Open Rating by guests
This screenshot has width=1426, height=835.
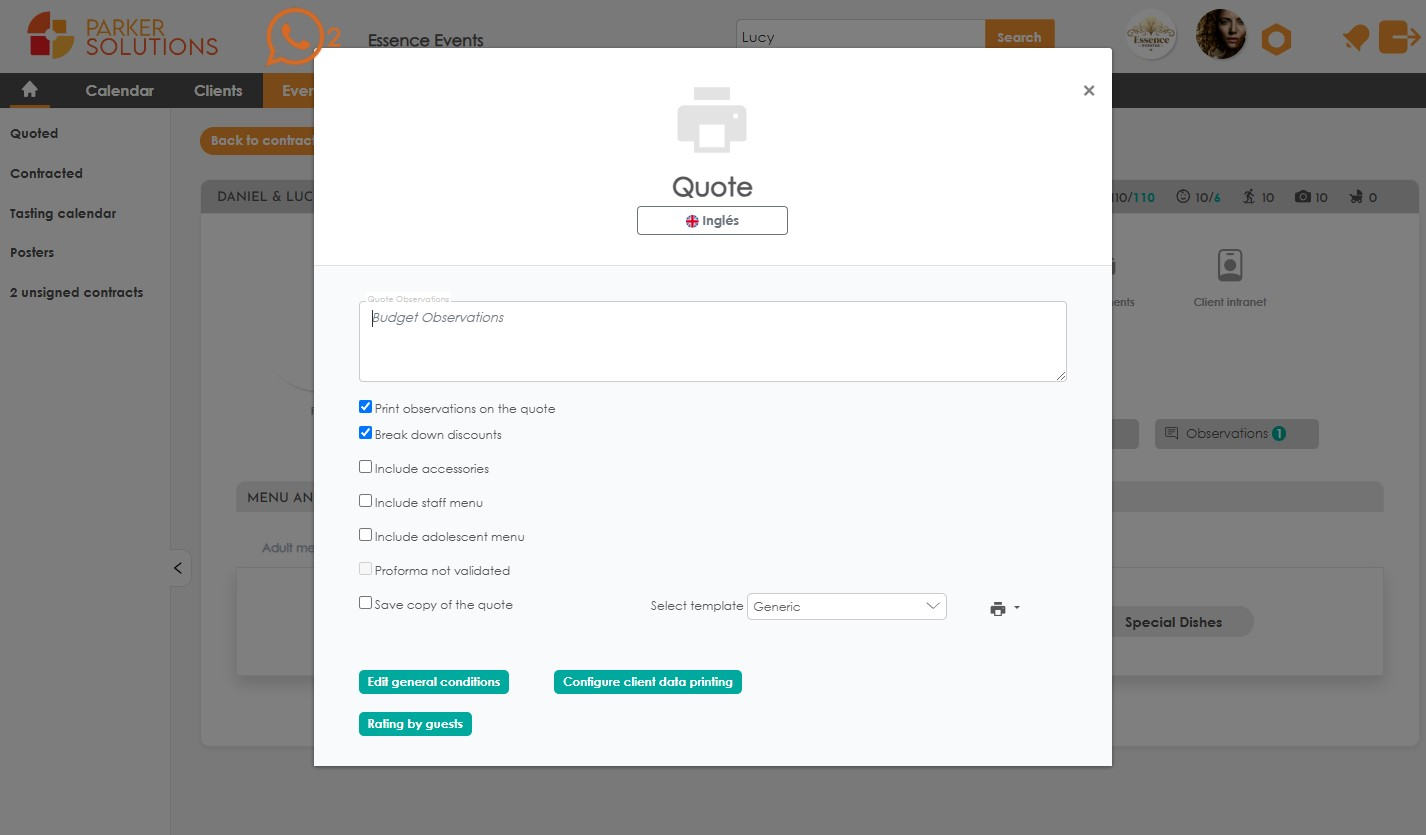pos(415,723)
